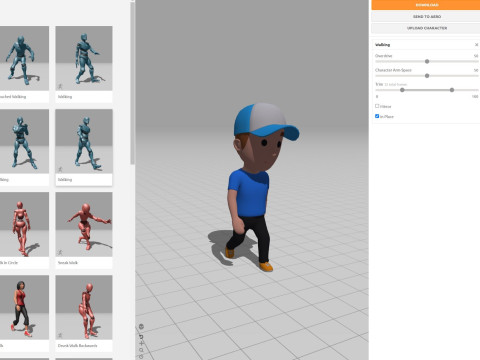480x360 pixels.
Task: Click the Trim slider end handle
Action: (x=452, y=90)
